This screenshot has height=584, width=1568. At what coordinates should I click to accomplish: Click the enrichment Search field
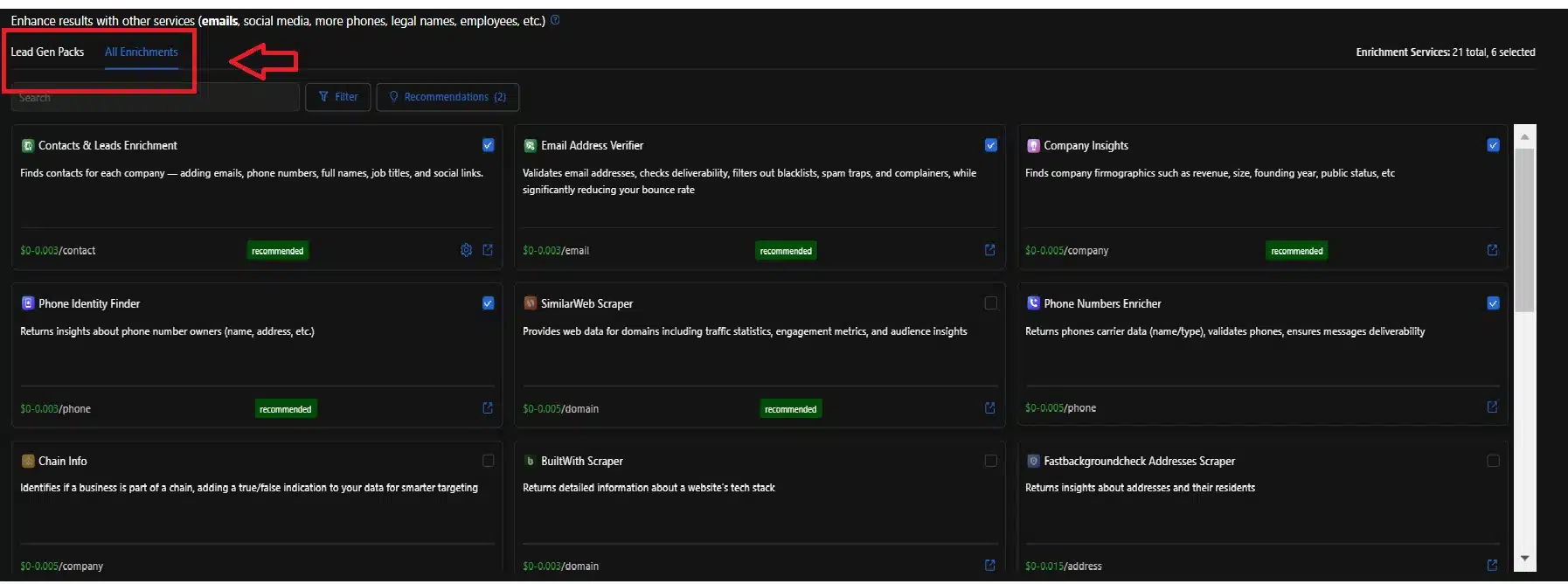pos(156,98)
